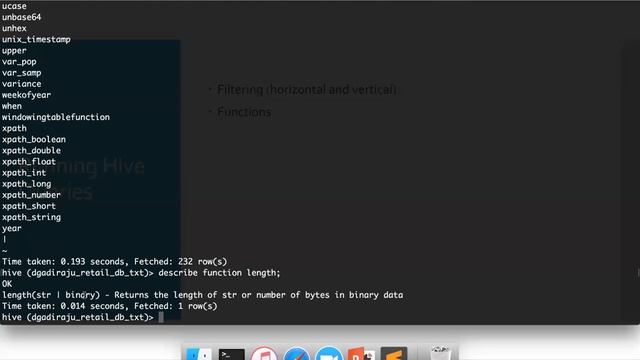Click the 'unhex' line in the terminal
Viewport: 640px width, 360px height.
tap(14, 28)
